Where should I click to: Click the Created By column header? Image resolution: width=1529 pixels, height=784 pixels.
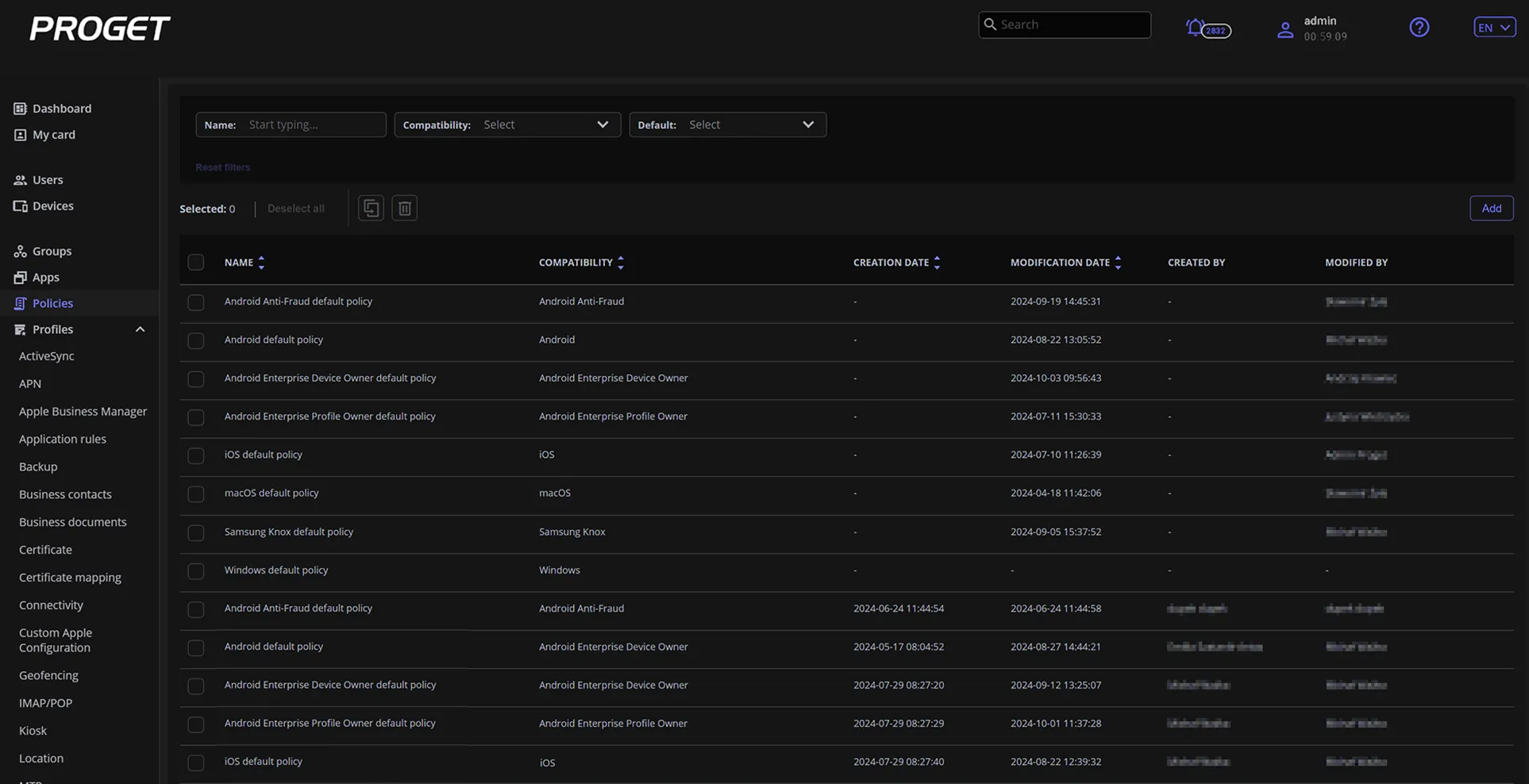pyautogui.click(x=1196, y=263)
